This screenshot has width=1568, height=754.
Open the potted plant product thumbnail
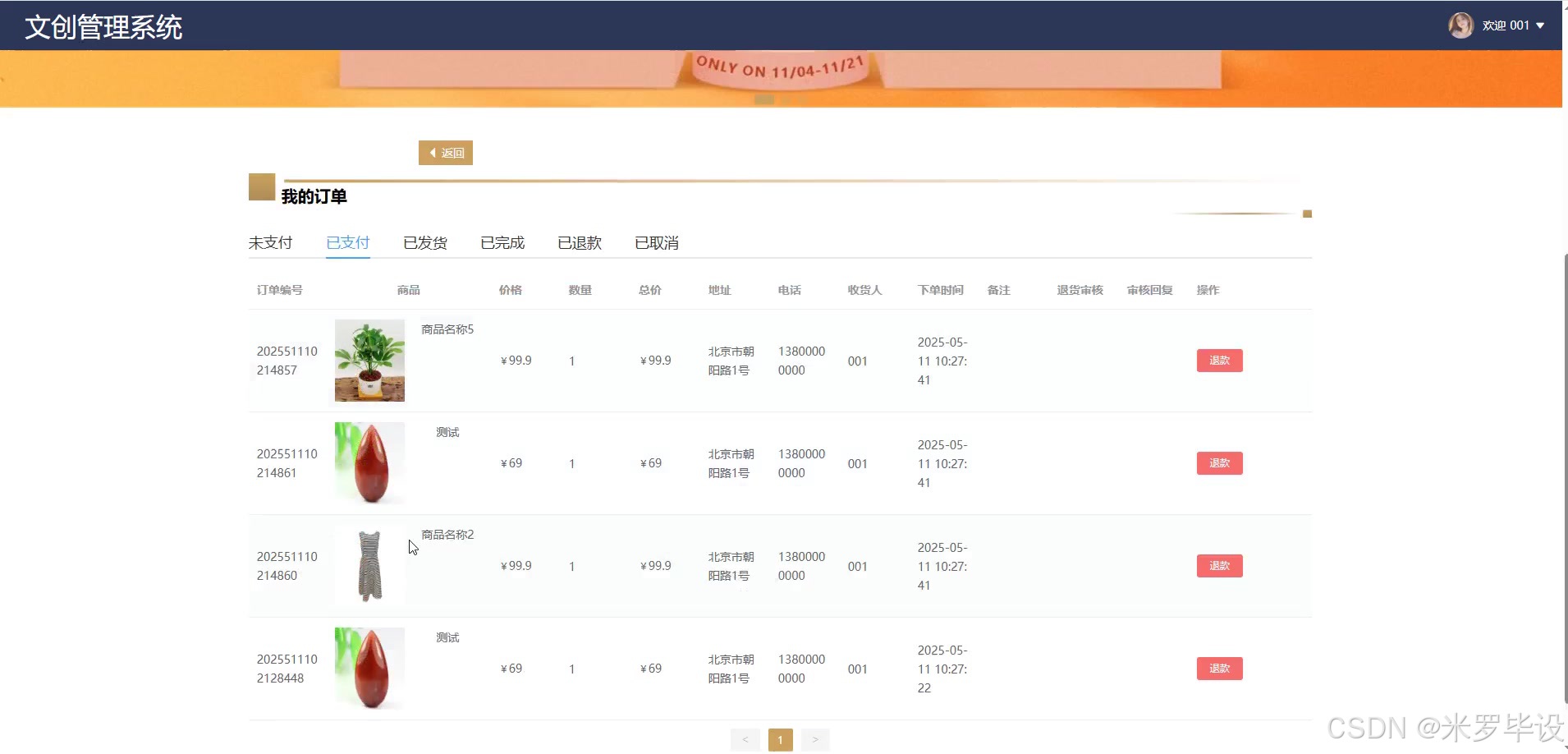(369, 361)
